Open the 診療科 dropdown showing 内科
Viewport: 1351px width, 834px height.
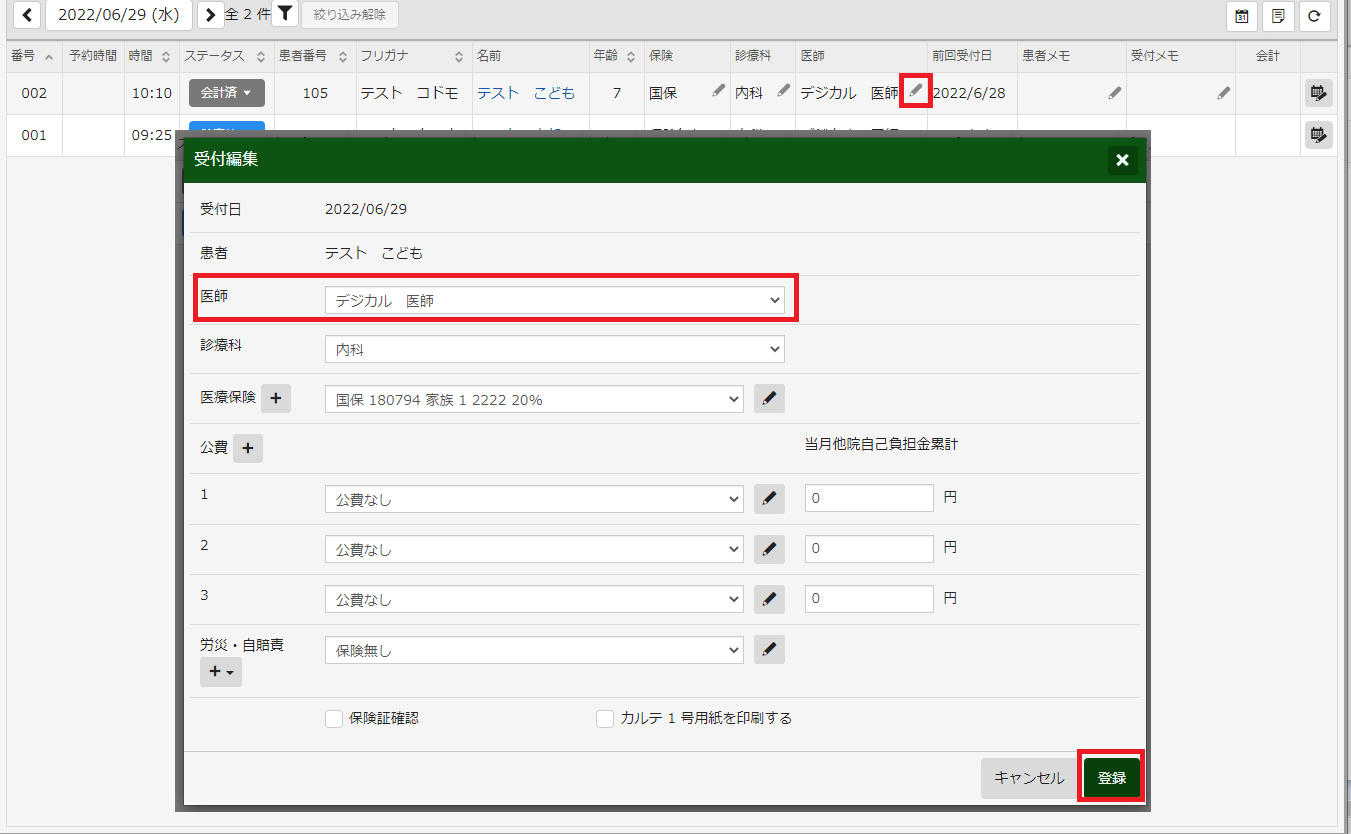tap(555, 349)
